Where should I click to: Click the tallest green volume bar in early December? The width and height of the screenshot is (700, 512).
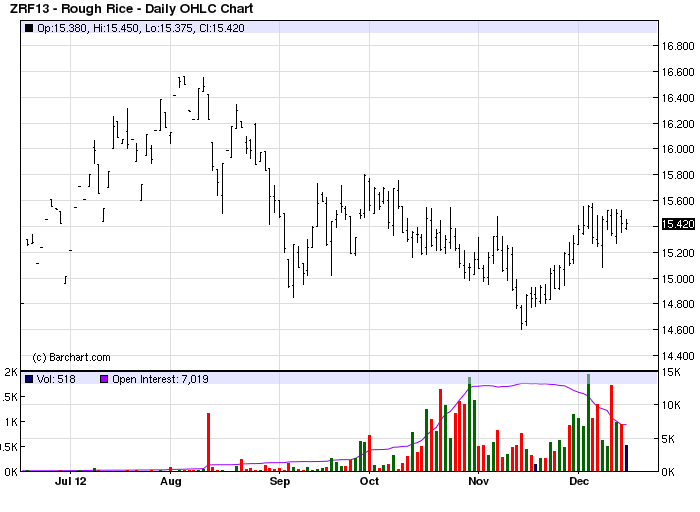tap(588, 423)
